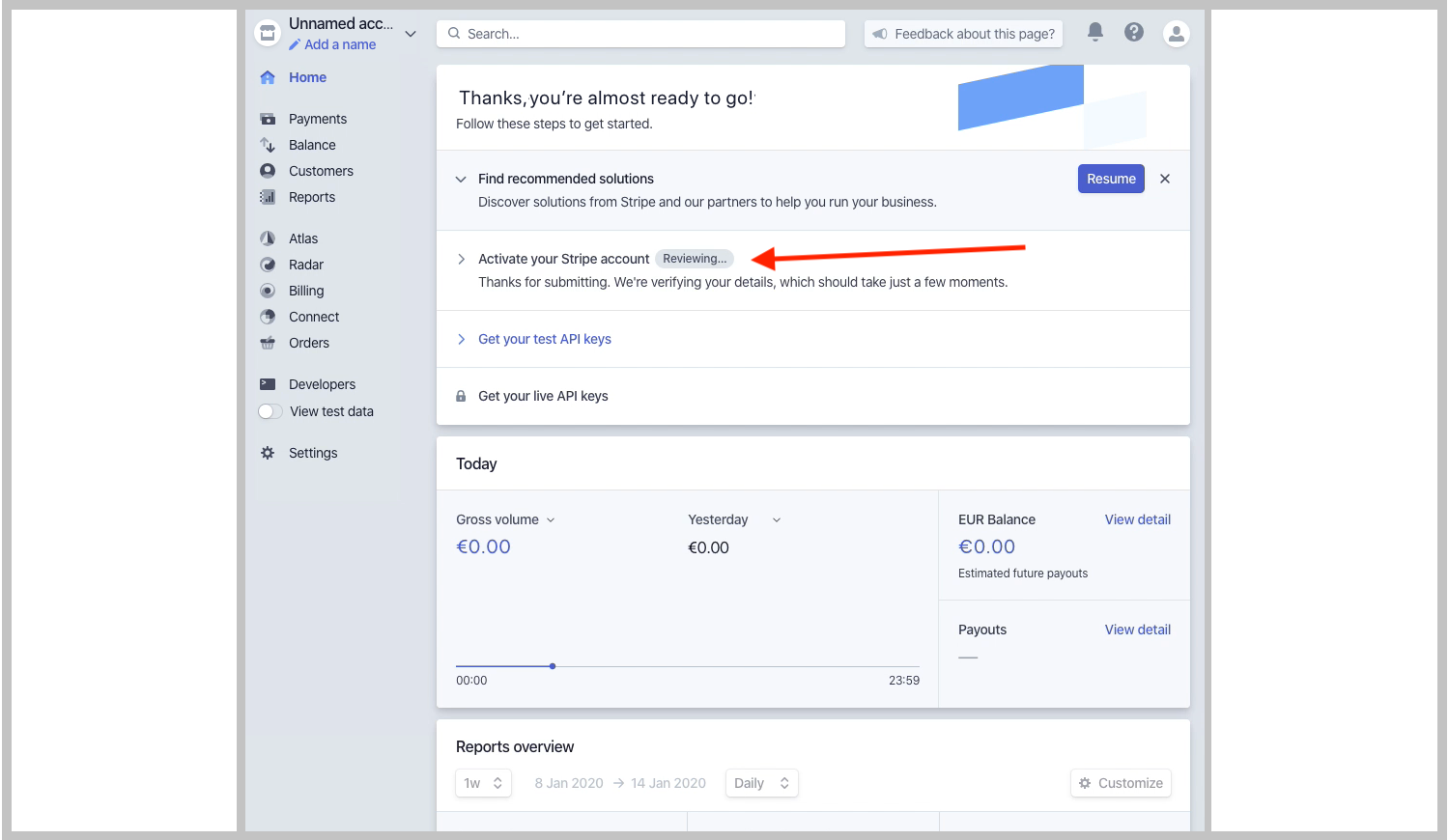Open the account switcher chevron
Image resolution: width=1449 pixels, height=840 pixels.
pyautogui.click(x=411, y=34)
